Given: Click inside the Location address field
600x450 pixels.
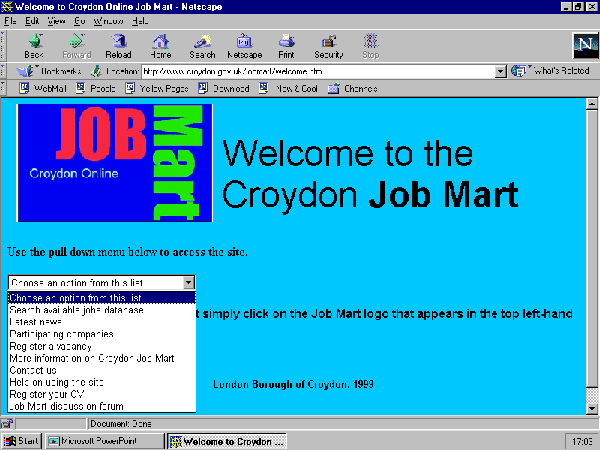Looking at the screenshot, I should coord(320,72).
